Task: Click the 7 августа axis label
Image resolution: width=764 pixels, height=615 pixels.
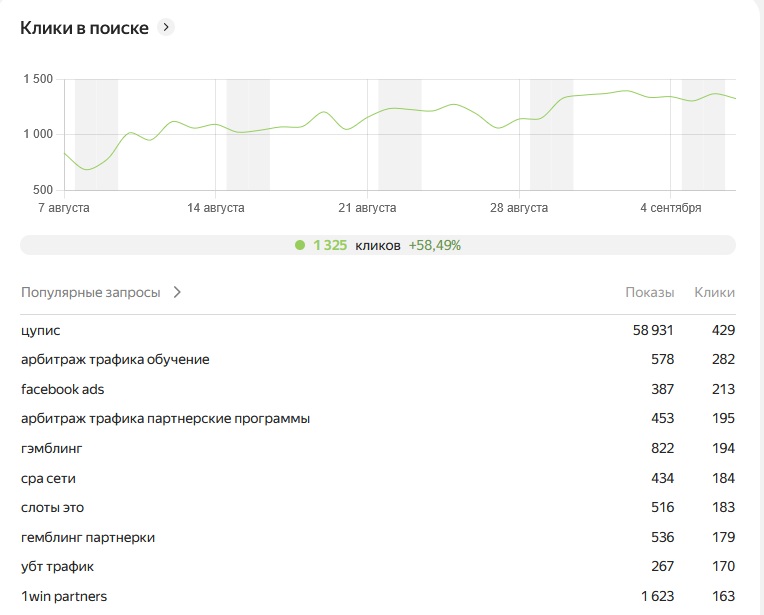Action: pos(64,208)
